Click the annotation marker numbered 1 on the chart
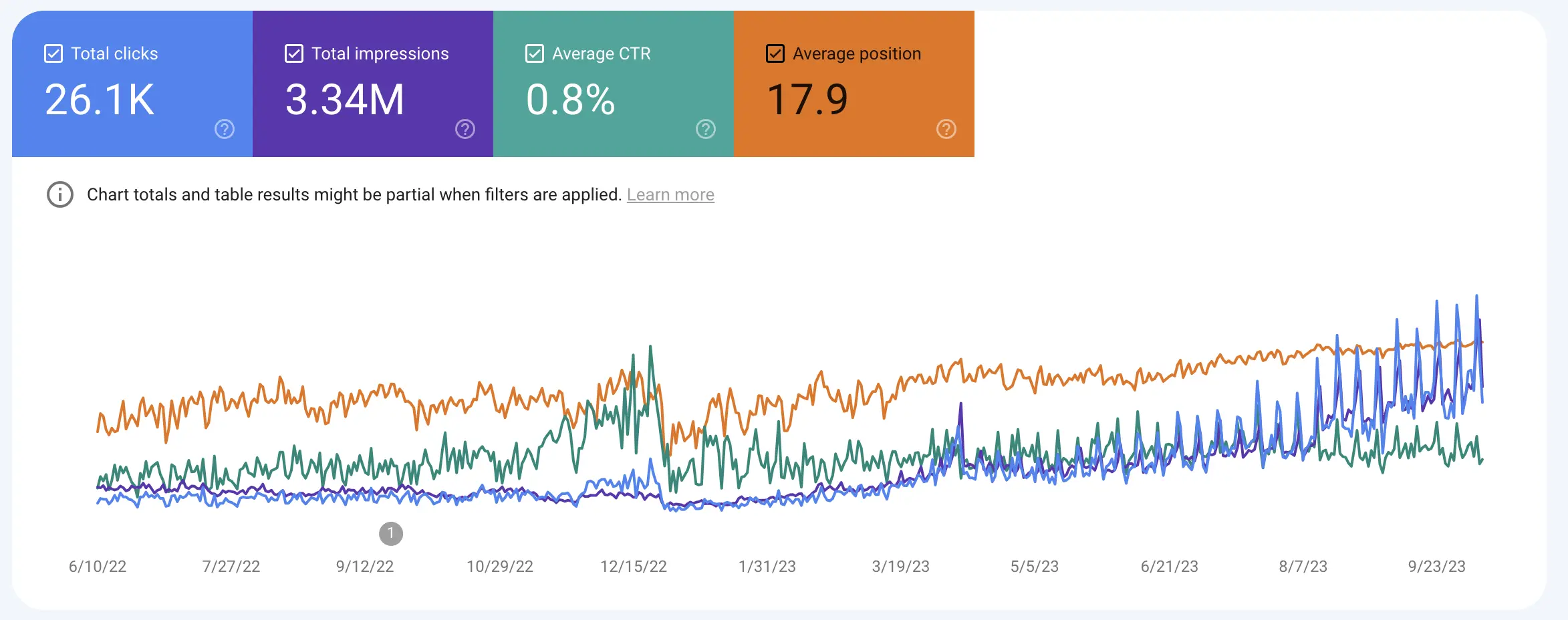 pyautogui.click(x=391, y=534)
